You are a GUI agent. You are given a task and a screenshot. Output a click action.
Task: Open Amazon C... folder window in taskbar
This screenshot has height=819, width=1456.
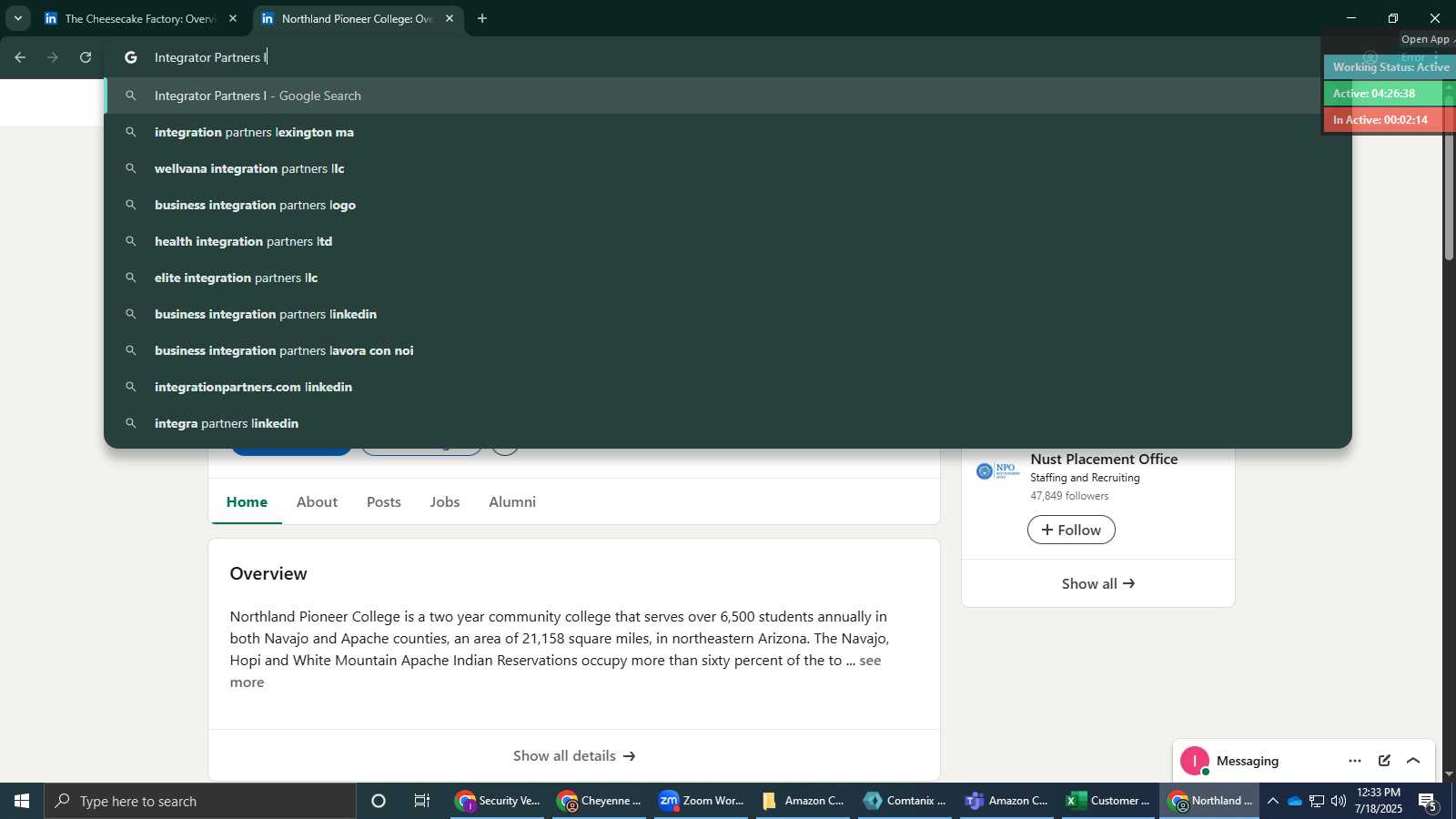coord(803,801)
